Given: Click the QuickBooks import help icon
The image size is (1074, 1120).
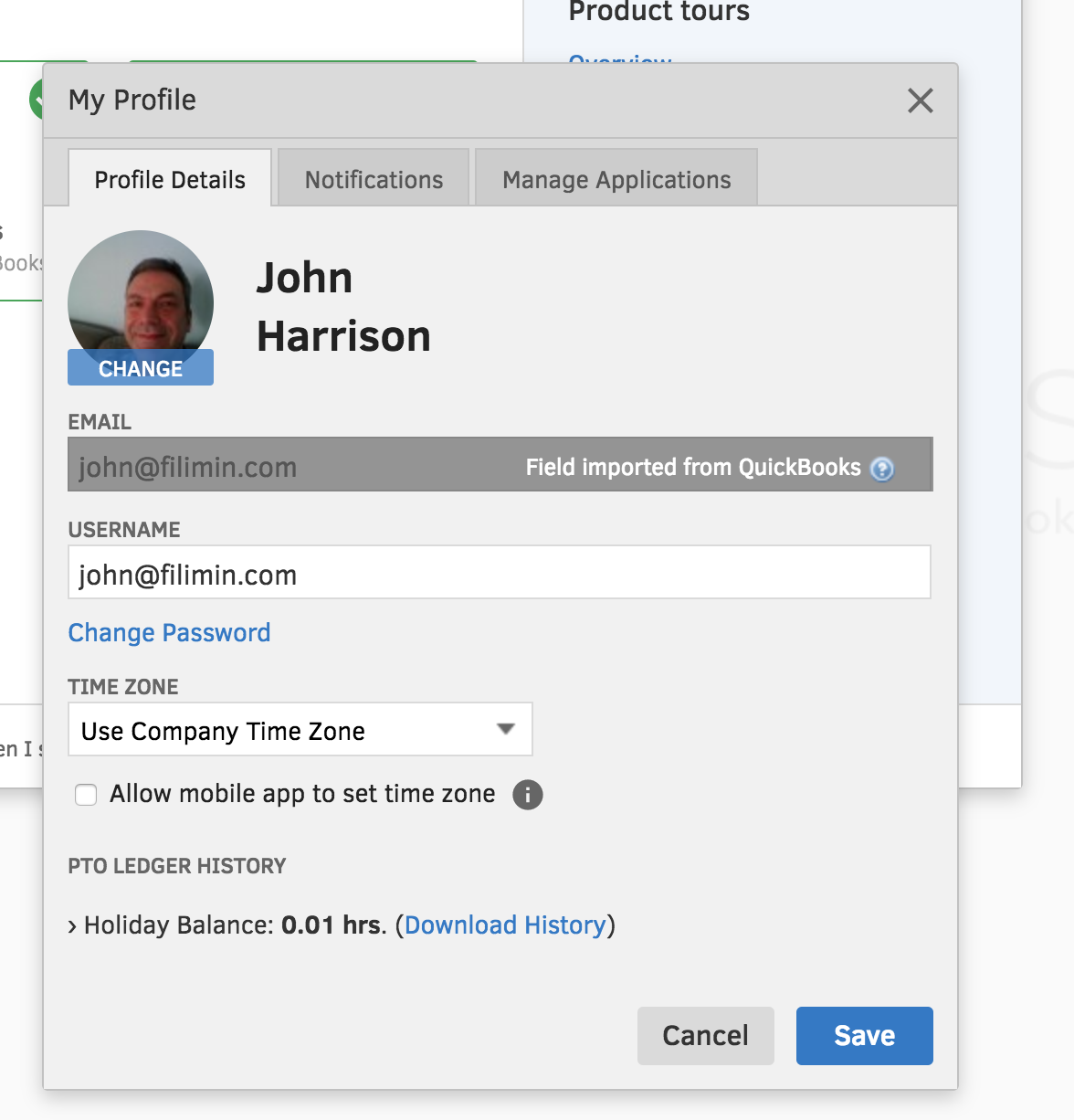Looking at the screenshot, I should coord(881,469).
